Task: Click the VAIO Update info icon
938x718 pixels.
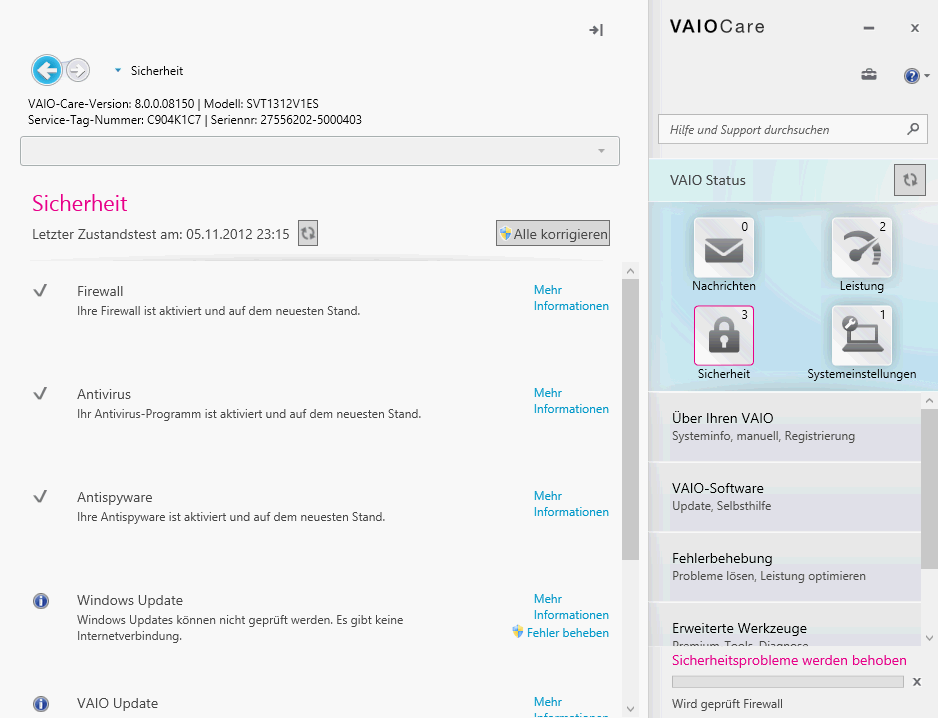Action: pyautogui.click(x=41, y=703)
